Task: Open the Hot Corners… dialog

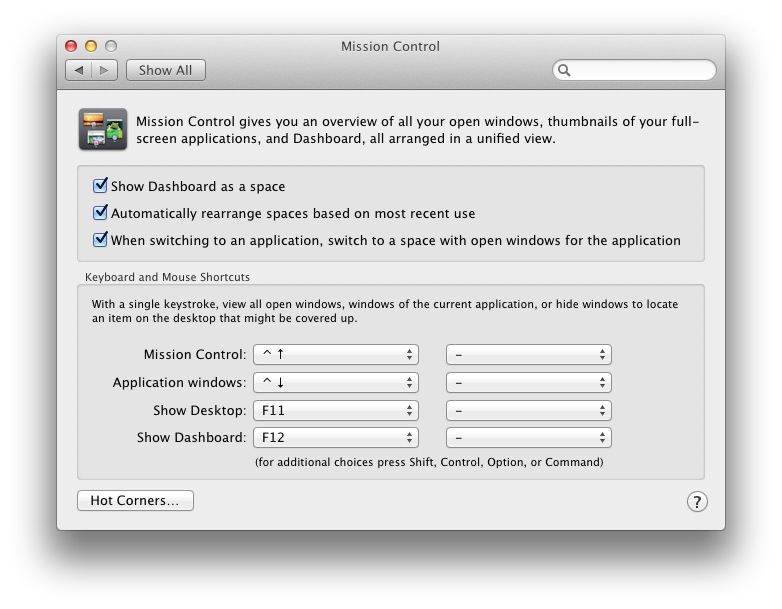Action: click(x=135, y=501)
